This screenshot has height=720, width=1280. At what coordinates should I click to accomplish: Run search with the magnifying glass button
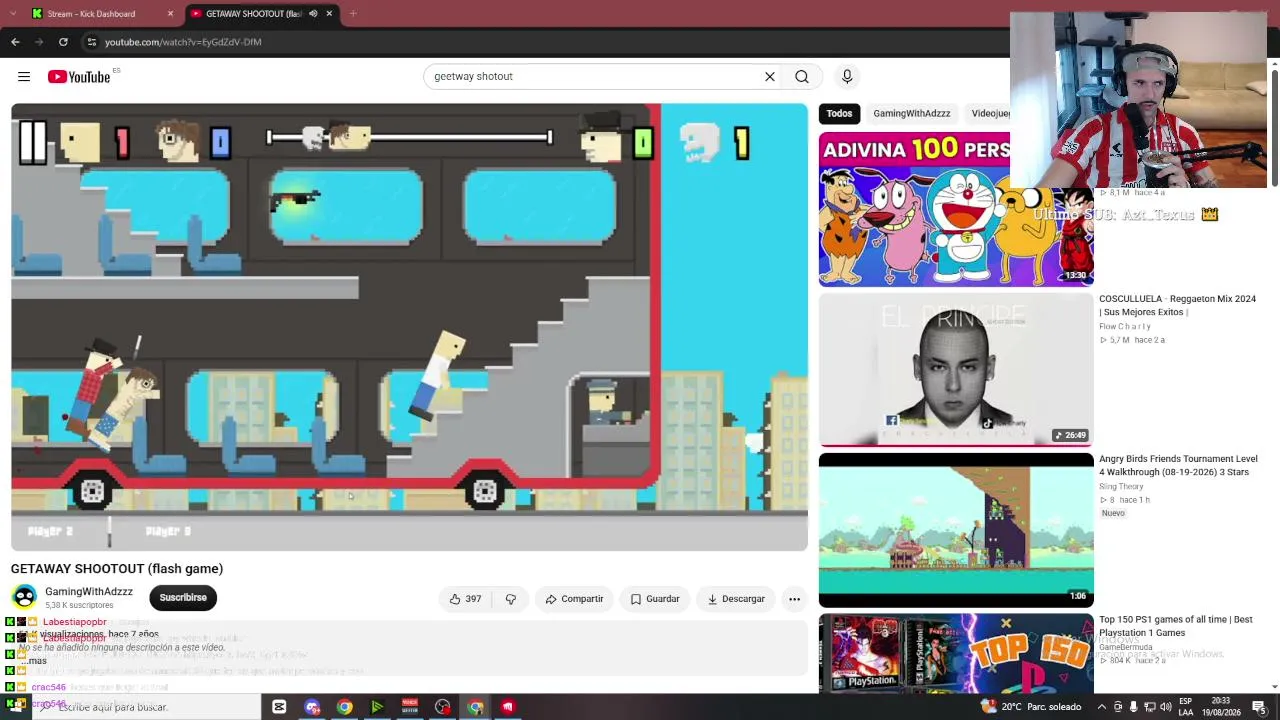tap(802, 77)
